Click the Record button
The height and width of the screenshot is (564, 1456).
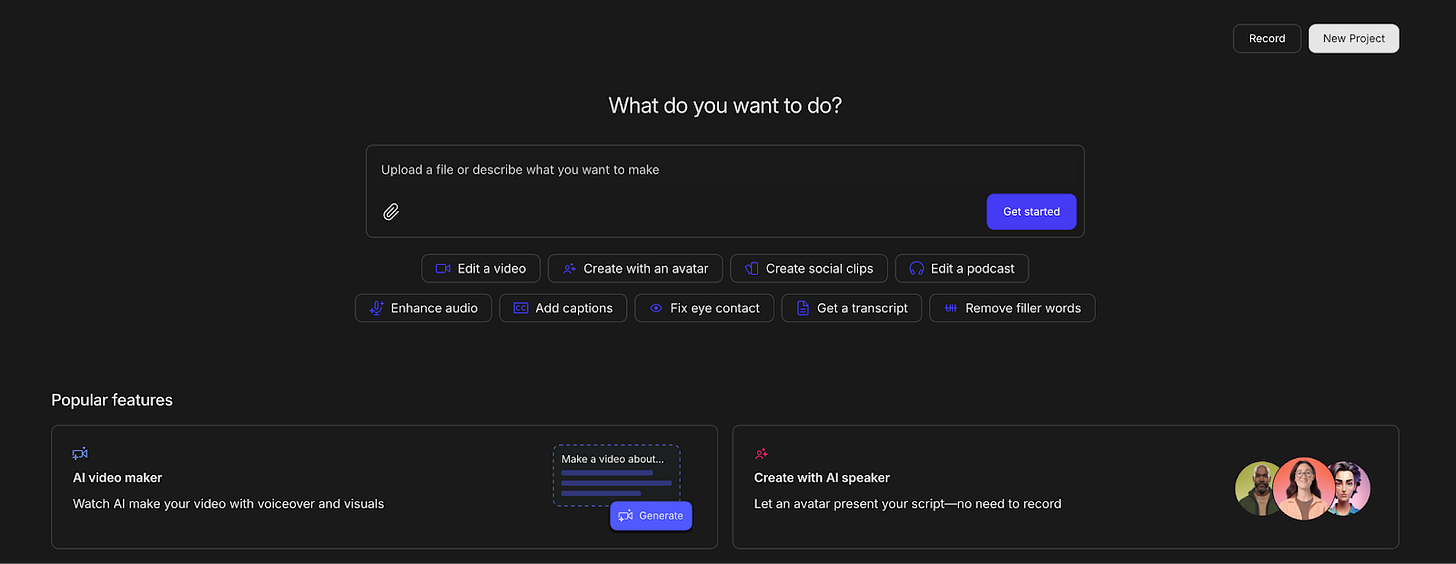[1267, 38]
